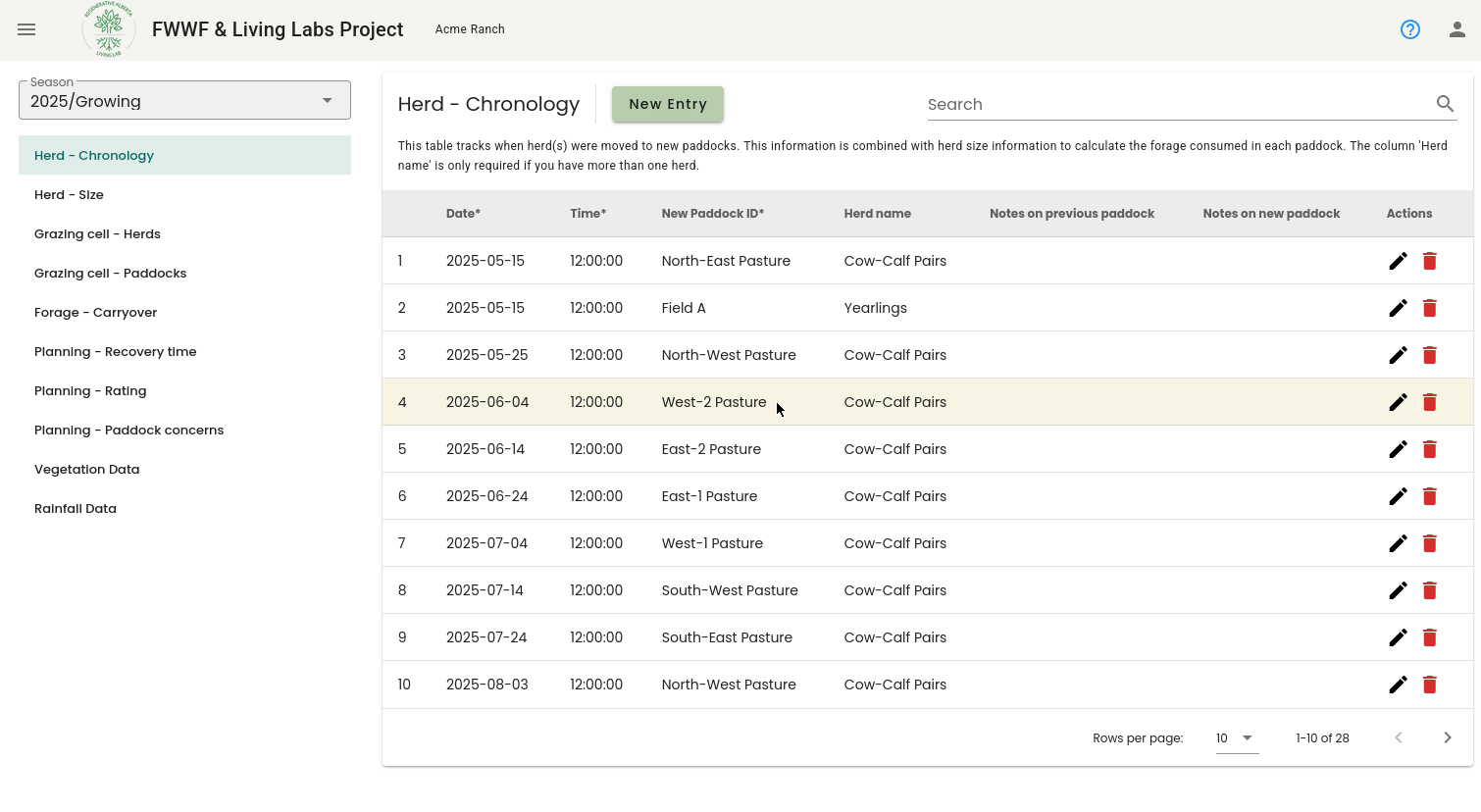Delete row 10 North-West Pasture entry

[1430, 685]
